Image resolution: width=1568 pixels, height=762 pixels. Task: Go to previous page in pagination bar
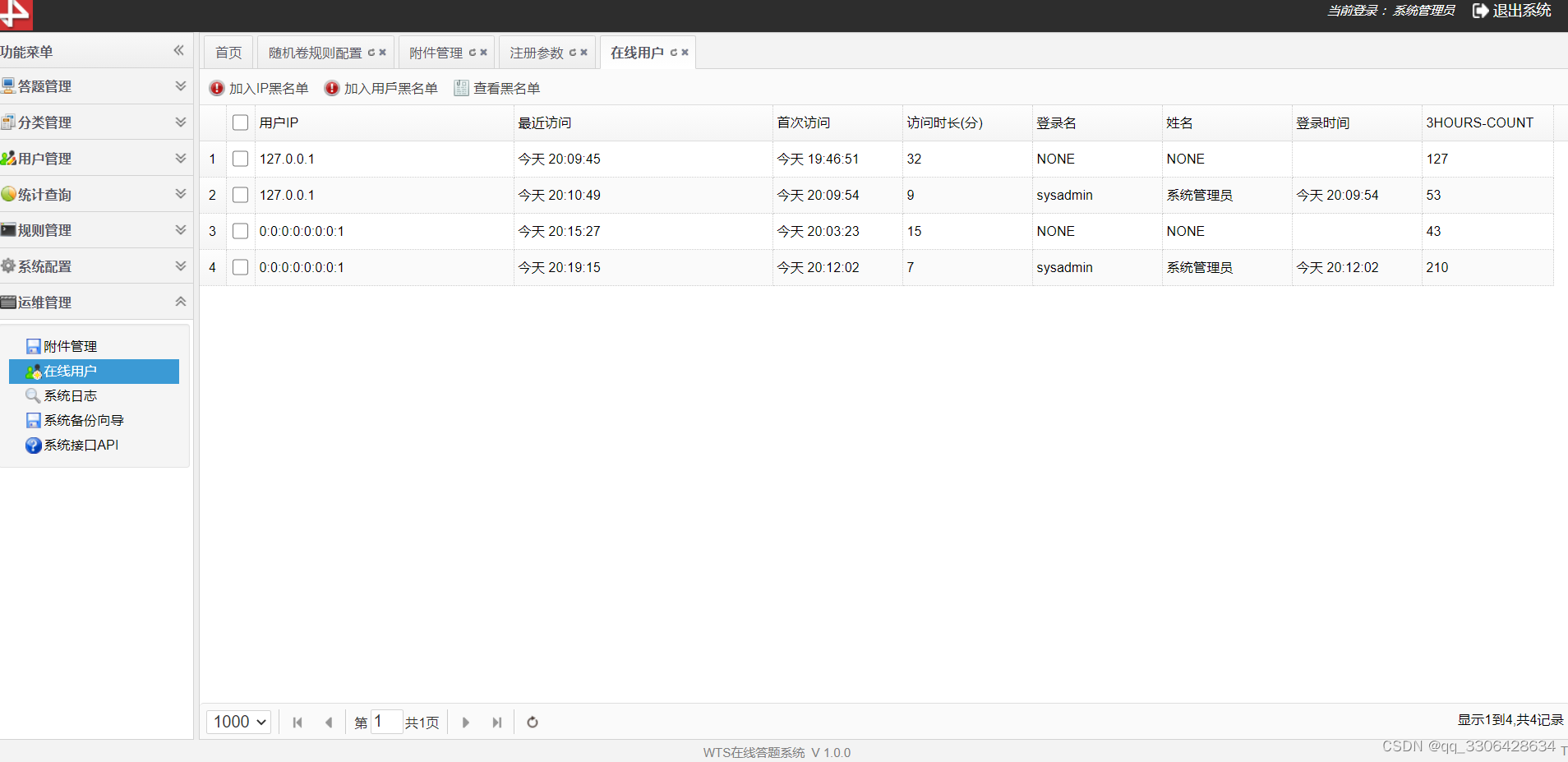click(x=329, y=722)
